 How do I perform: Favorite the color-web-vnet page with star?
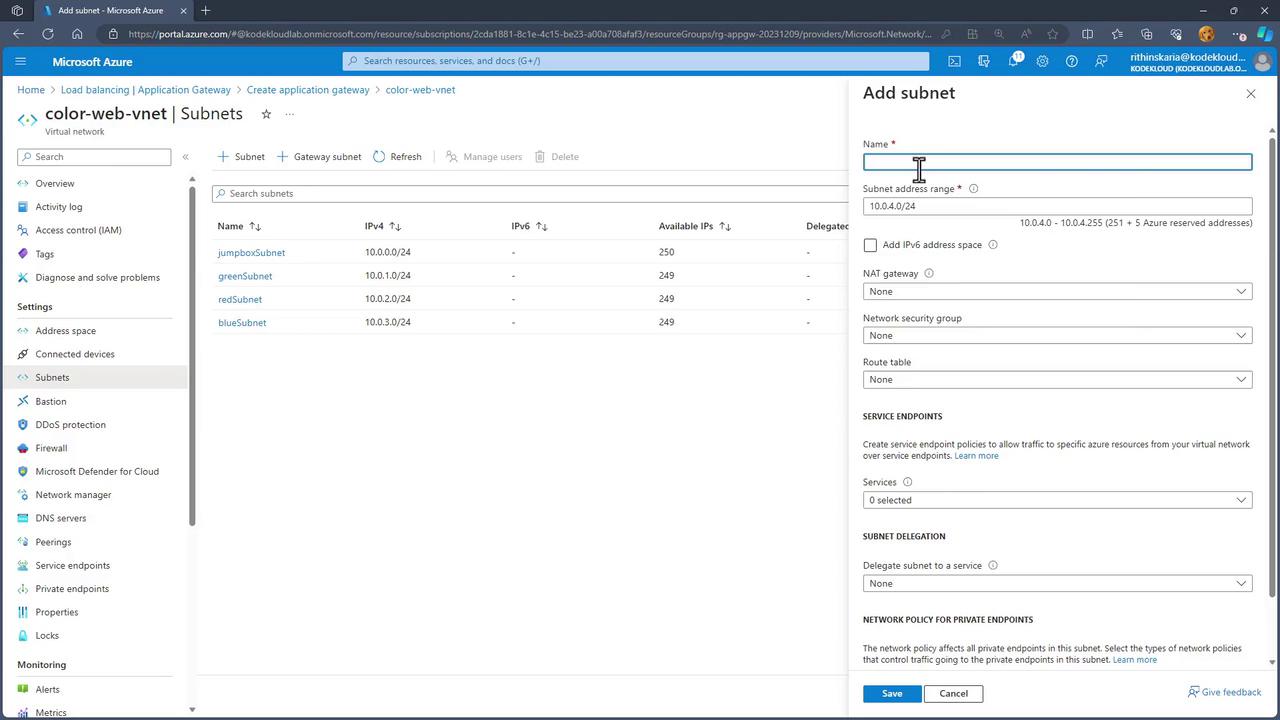click(266, 114)
